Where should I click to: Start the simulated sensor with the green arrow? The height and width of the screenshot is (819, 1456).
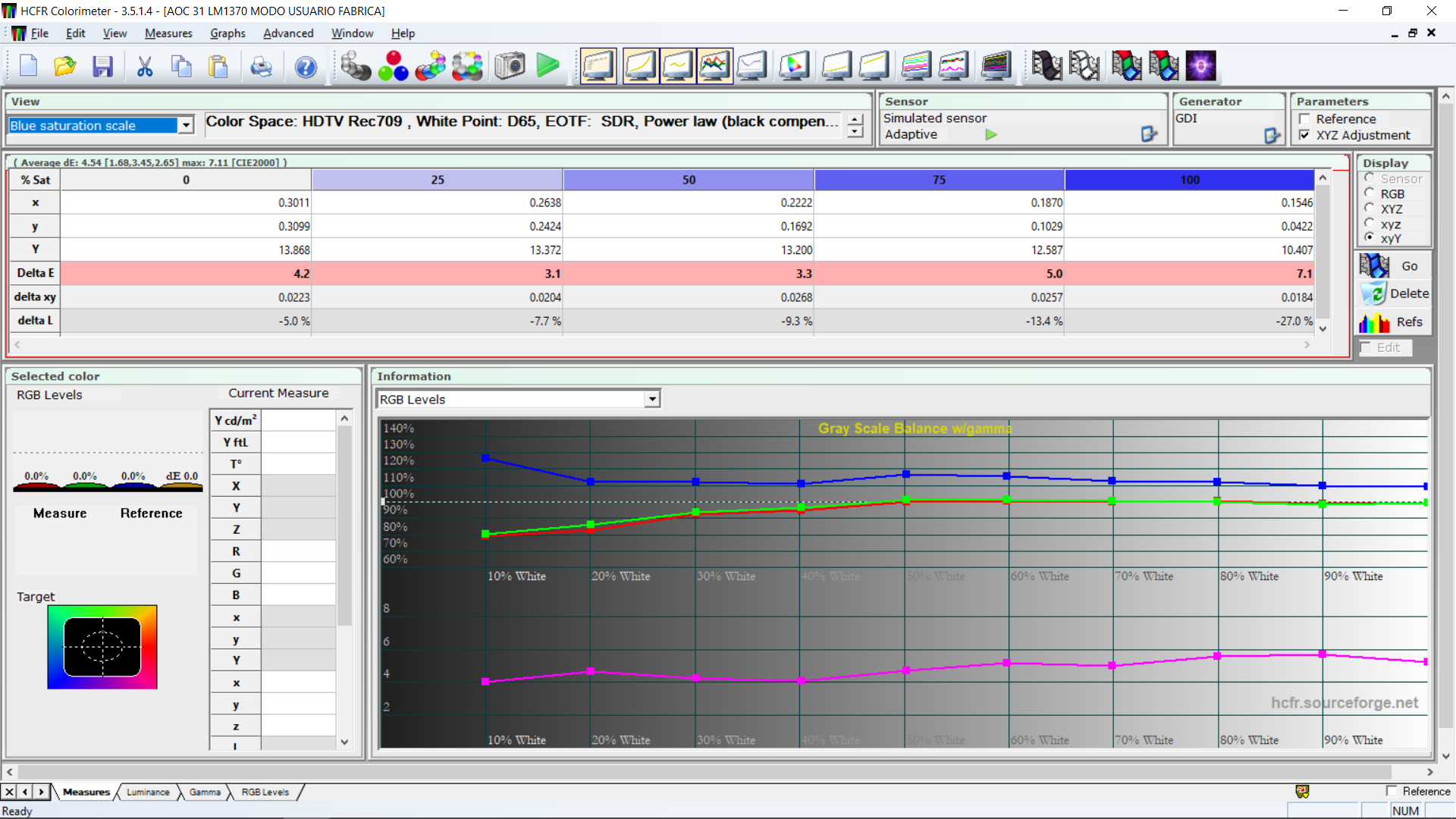[990, 134]
